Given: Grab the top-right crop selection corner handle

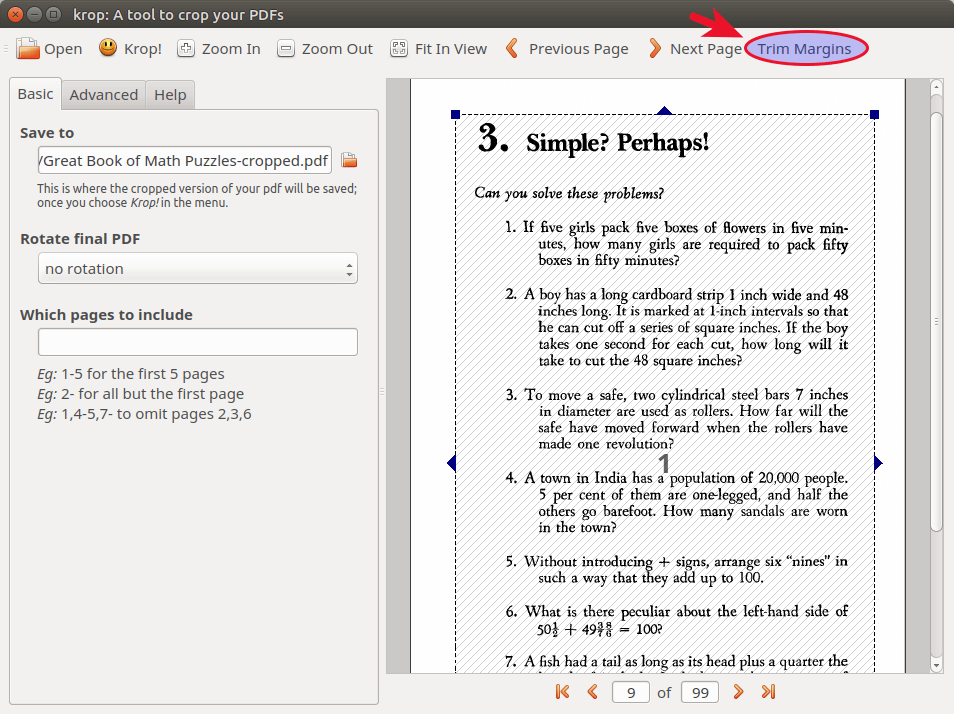Looking at the screenshot, I should point(875,115).
